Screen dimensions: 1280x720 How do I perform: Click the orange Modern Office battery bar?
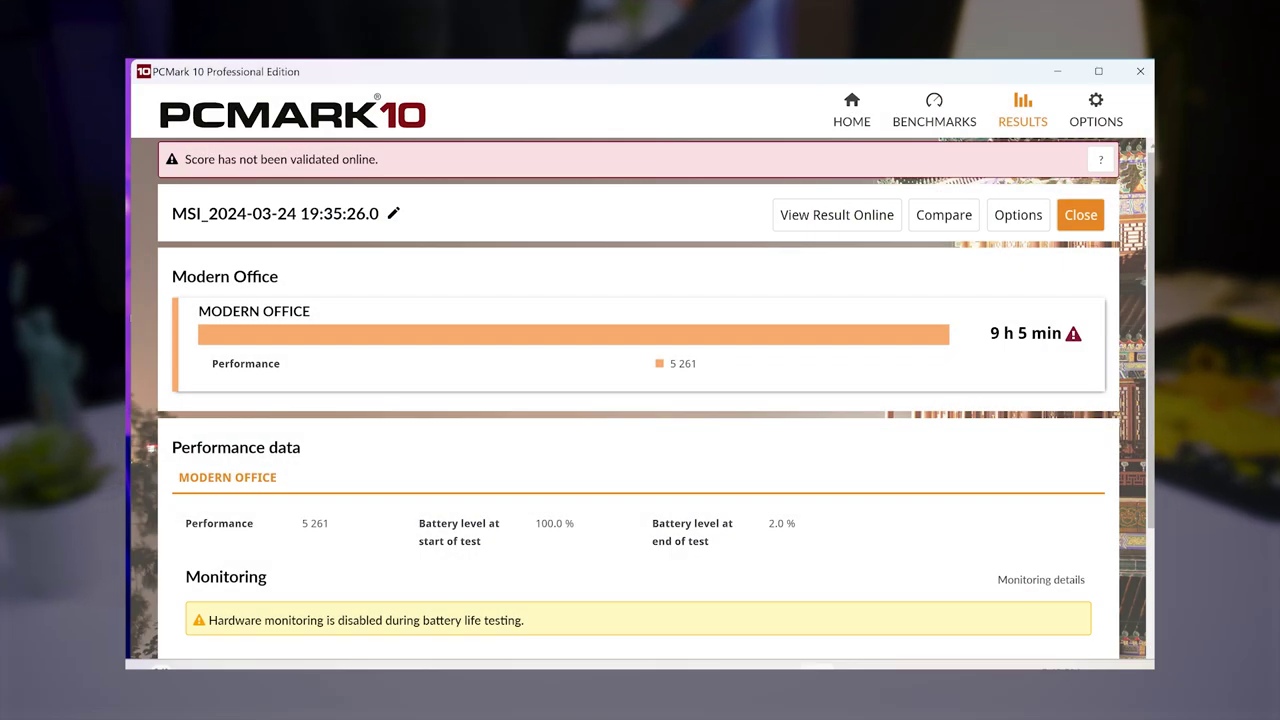[573, 334]
